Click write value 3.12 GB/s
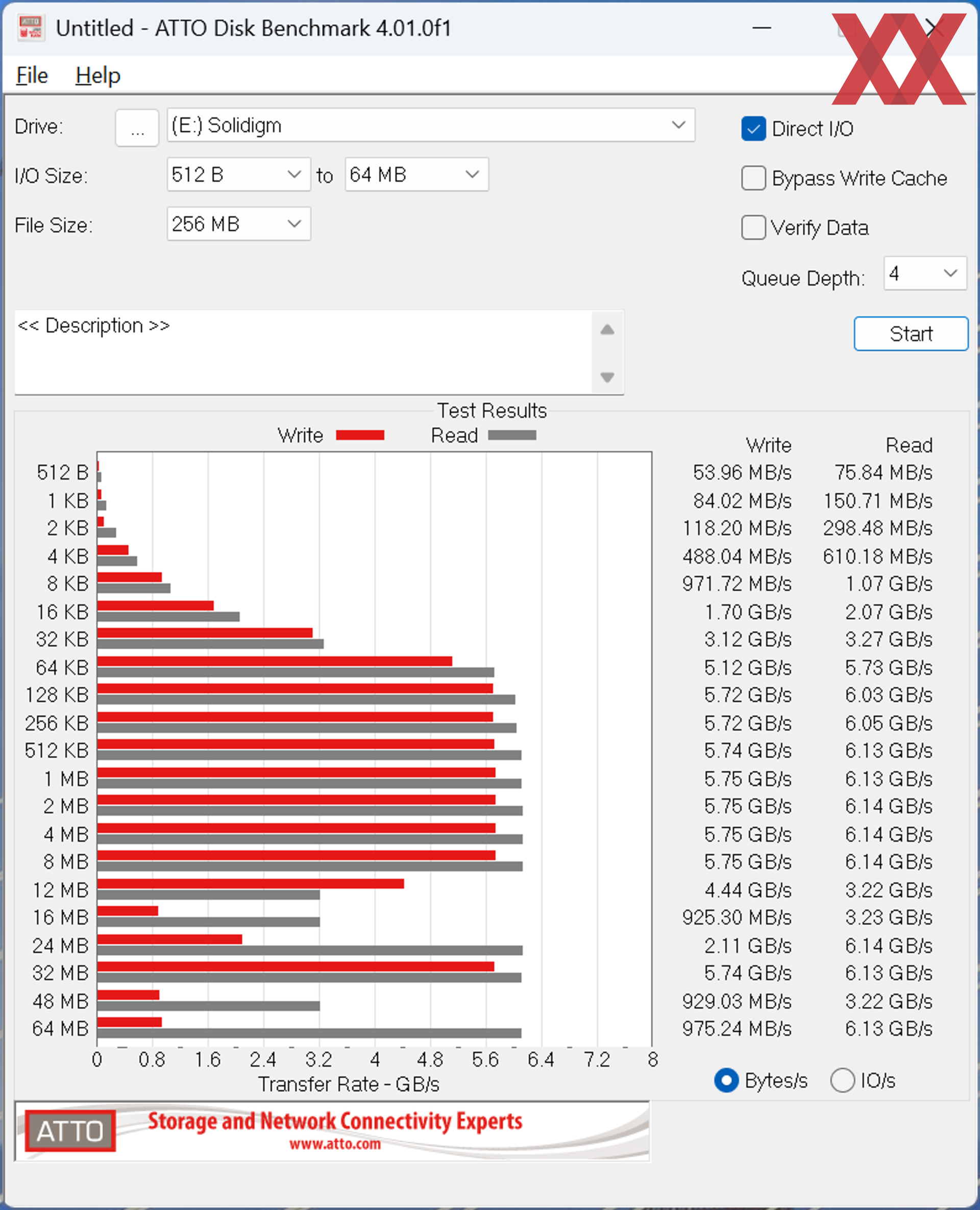The image size is (980, 1210). (x=747, y=639)
